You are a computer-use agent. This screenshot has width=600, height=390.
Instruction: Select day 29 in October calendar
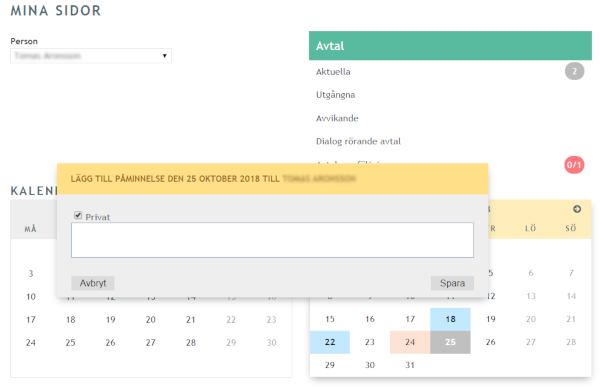330,365
